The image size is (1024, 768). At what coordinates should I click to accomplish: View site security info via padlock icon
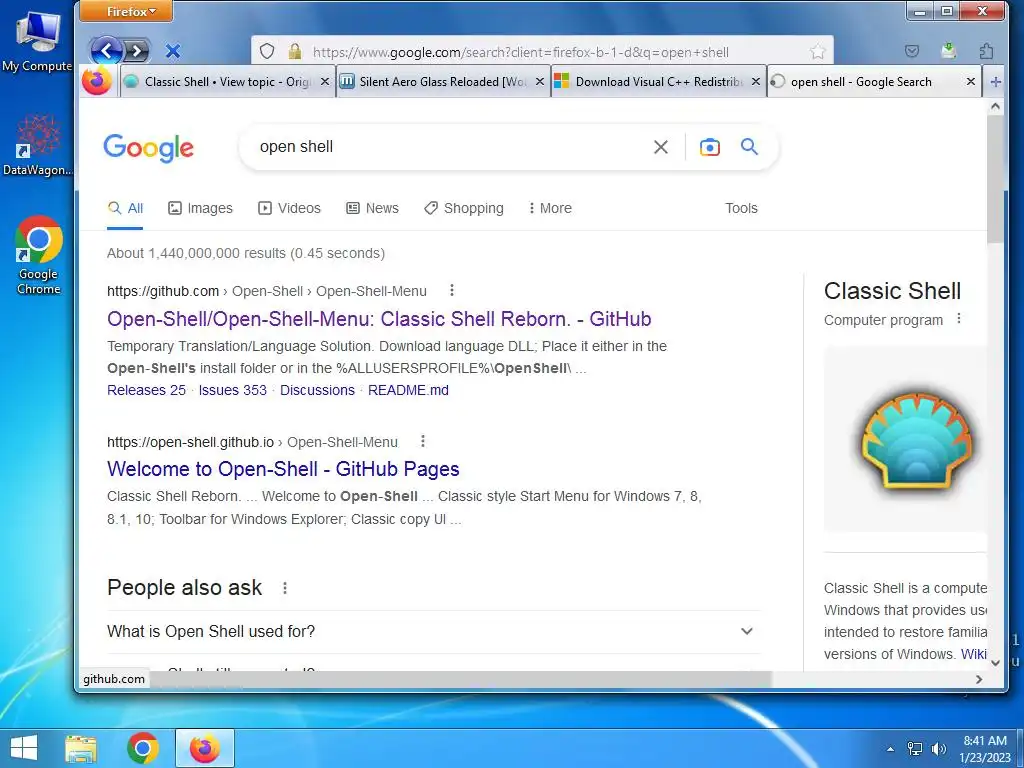[x=295, y=52]
